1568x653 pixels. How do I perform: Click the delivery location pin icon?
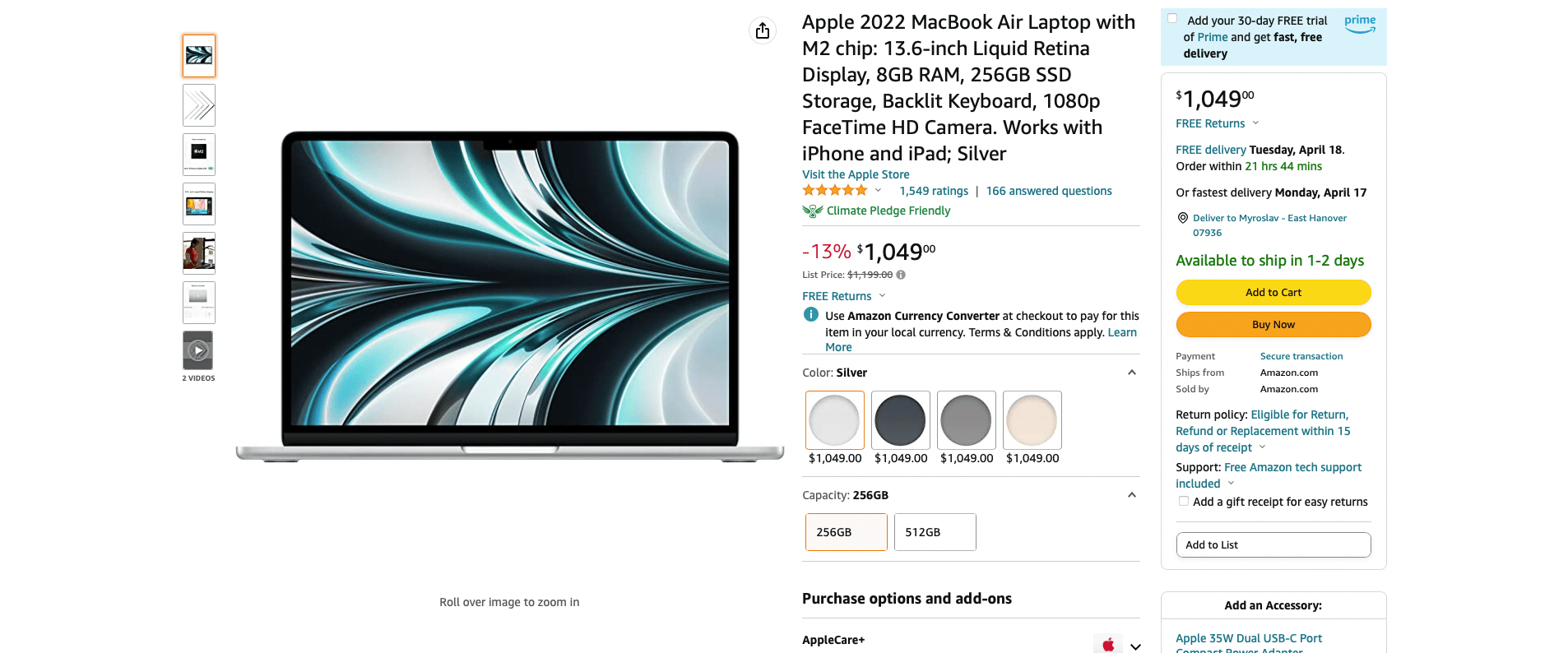coord(1182,218)
